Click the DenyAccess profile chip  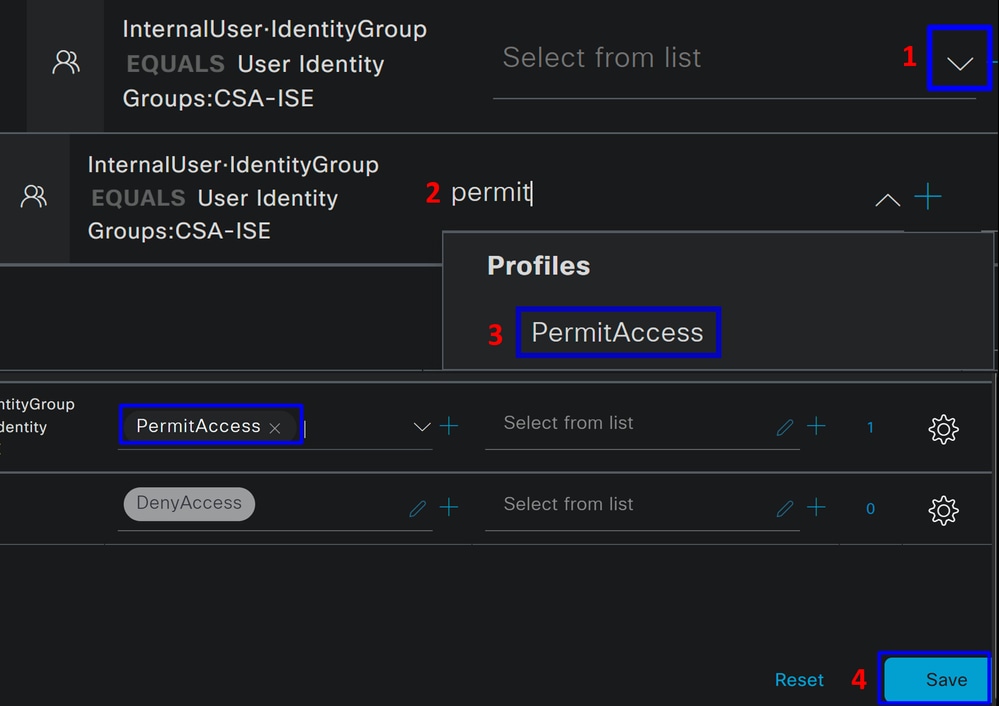[189, 503]
